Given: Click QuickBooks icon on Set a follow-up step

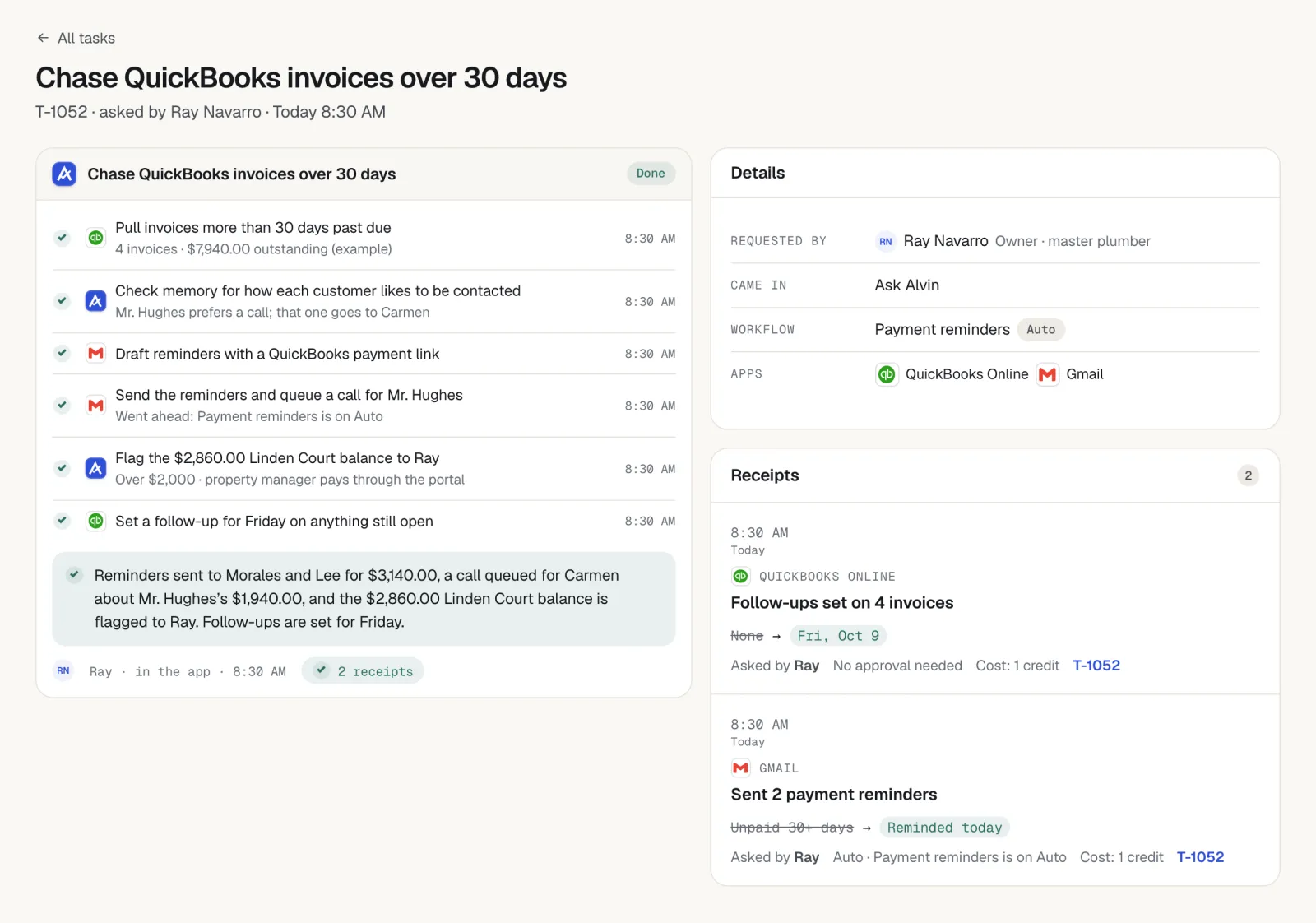Looking at the screenshot, I should pyautogui.click(x=96, y=521).
